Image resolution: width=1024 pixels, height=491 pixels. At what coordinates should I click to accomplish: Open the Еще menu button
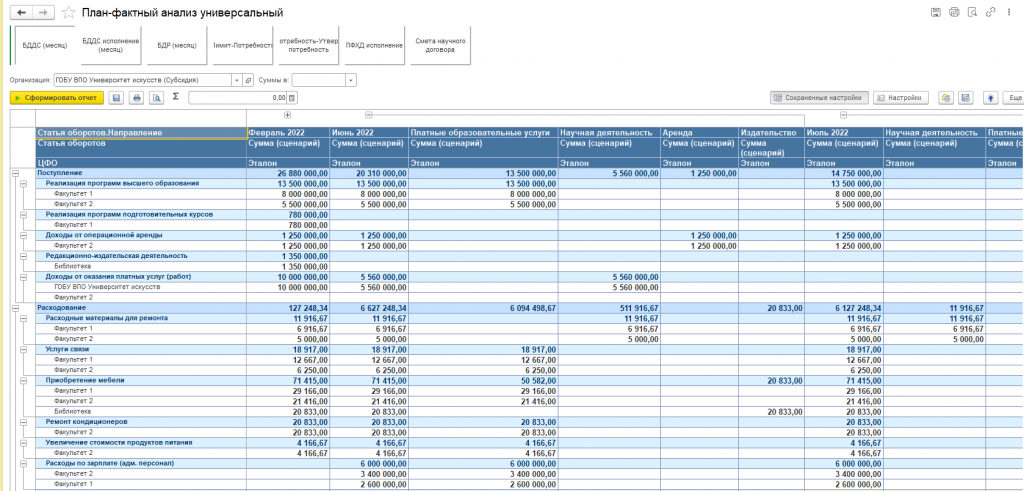(x=1015, y=98)
